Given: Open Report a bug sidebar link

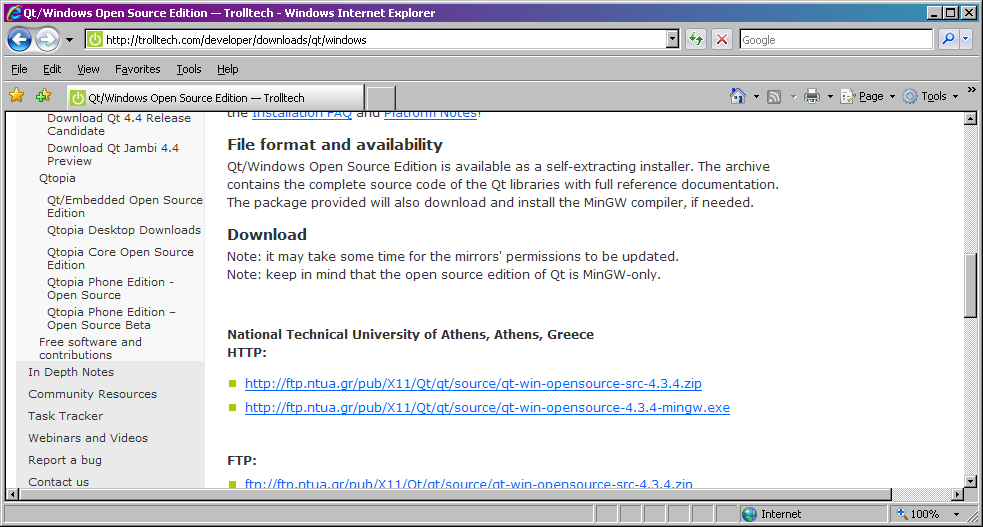Looking at the screenshot, I should click(65, 460).
